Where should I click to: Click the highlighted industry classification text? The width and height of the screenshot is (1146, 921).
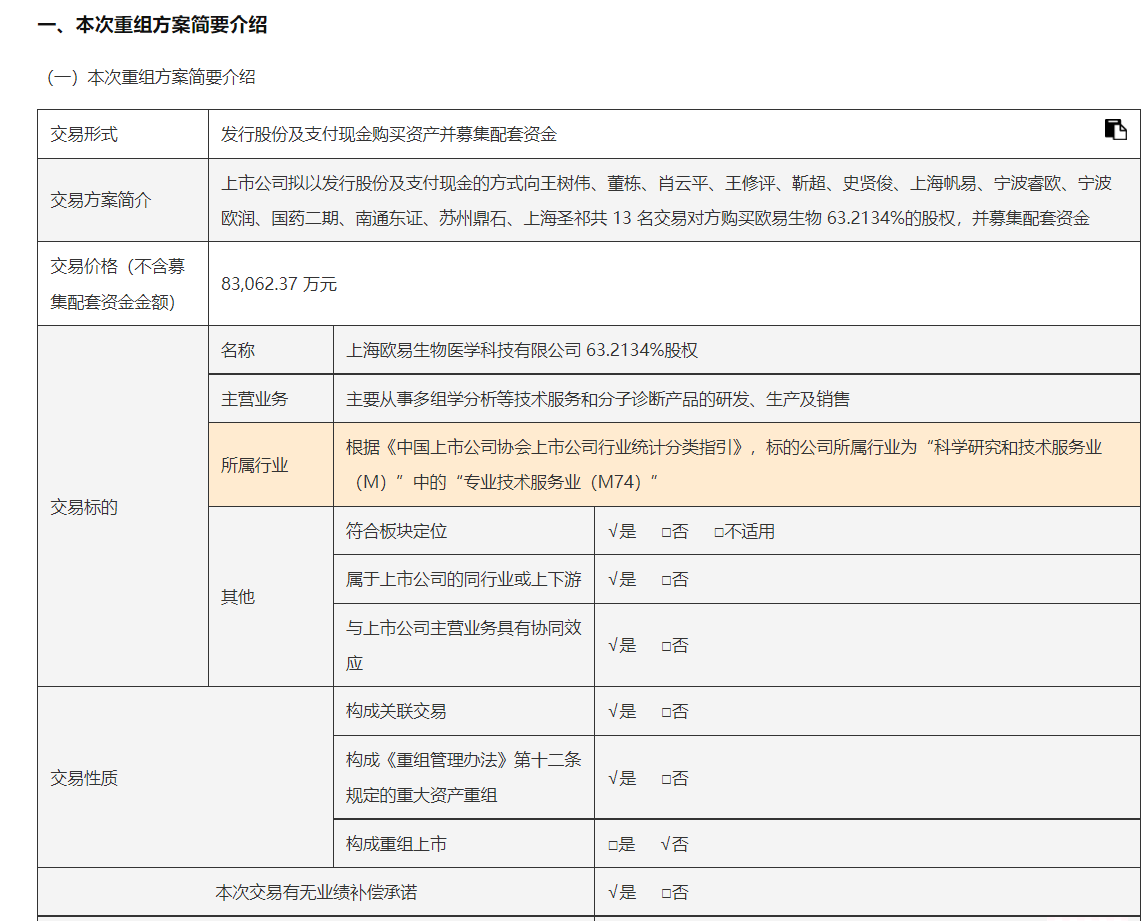[x=724, y=465]
